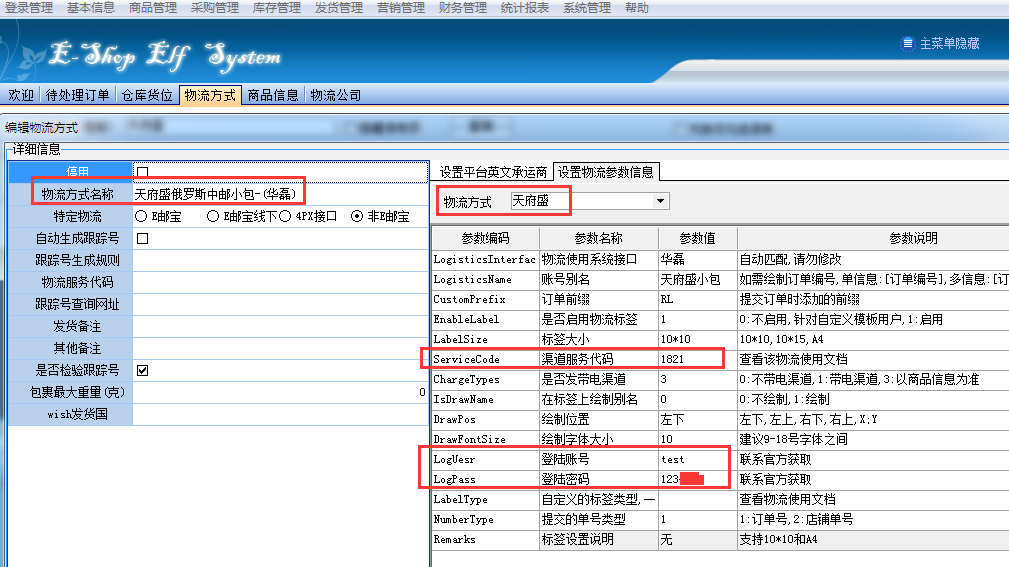
Task: Click the ServiceCode value cell 1821
Action: 689,358
